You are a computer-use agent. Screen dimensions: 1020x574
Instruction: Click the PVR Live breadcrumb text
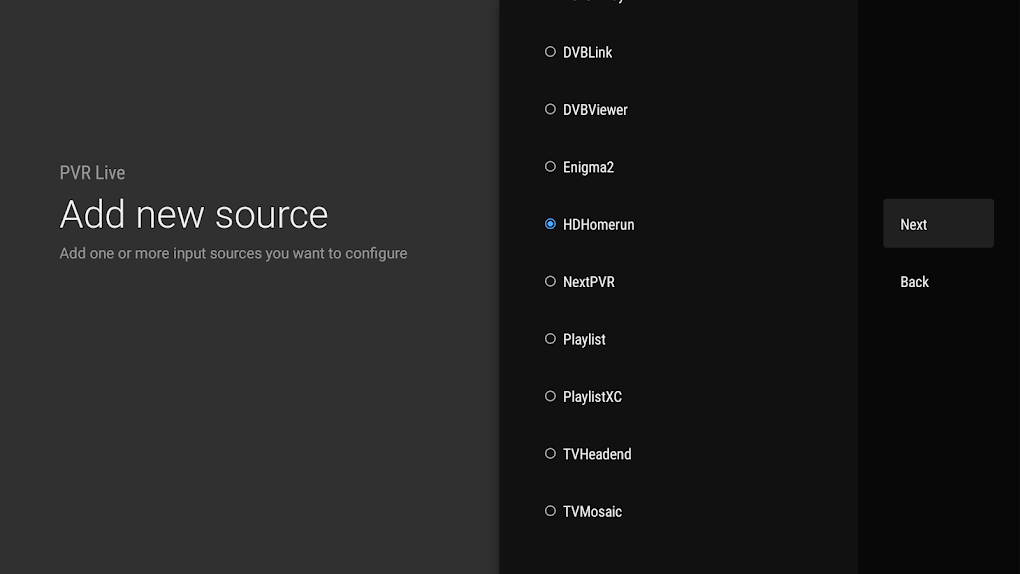pyautogui.click(x=92, y=173)
